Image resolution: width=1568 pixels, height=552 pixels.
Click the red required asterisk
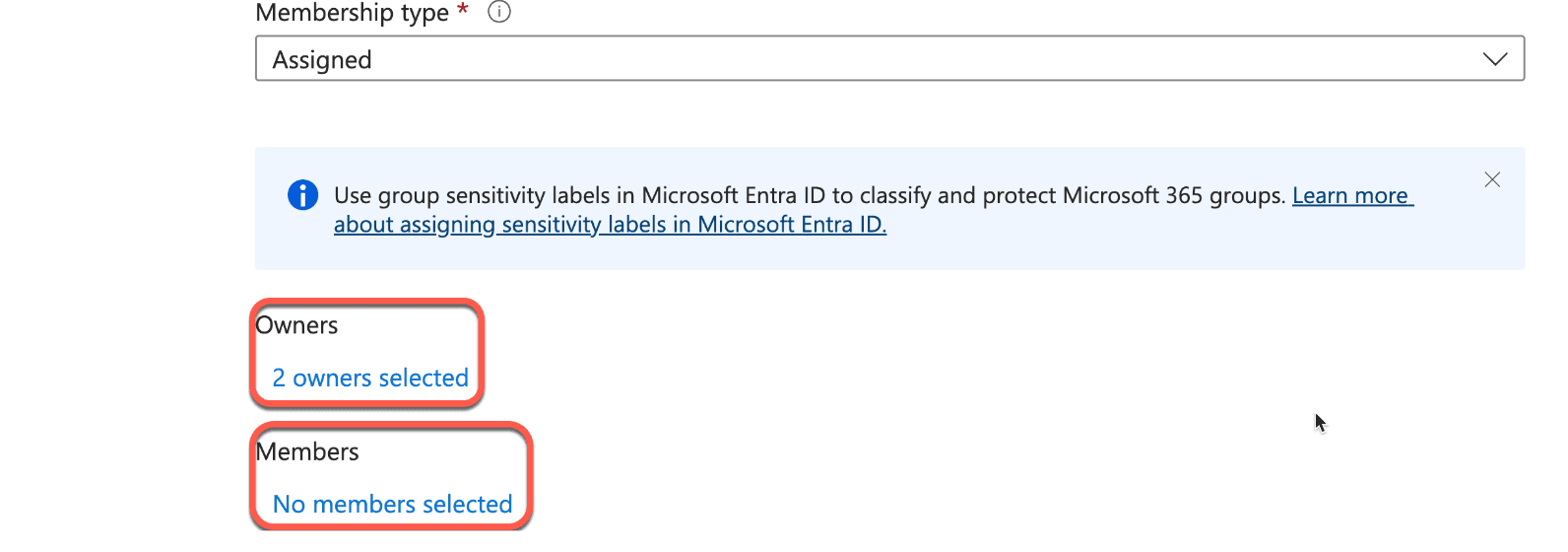pyautogui.click(x=463, y=10)
